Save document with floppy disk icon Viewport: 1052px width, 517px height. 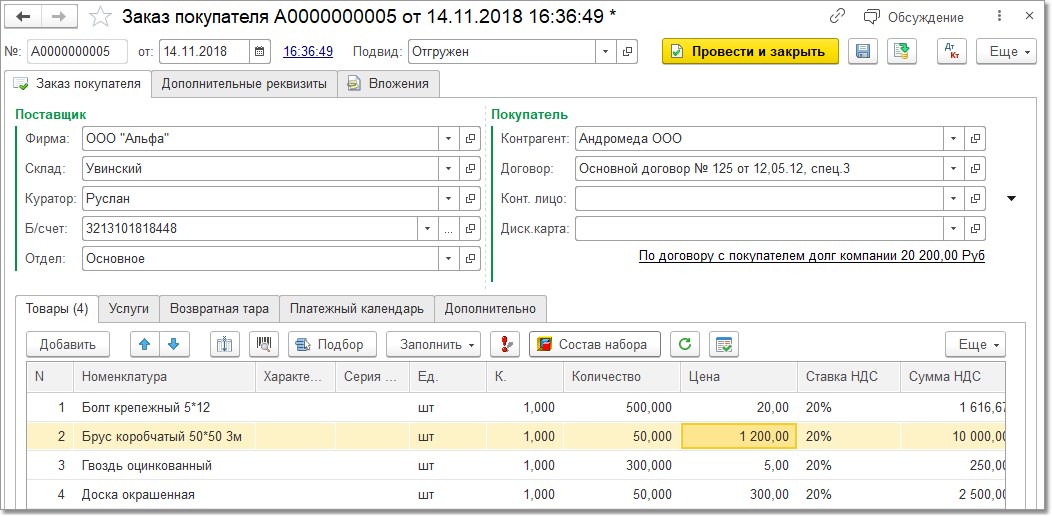pyautogui.click(x=863, y=52)
